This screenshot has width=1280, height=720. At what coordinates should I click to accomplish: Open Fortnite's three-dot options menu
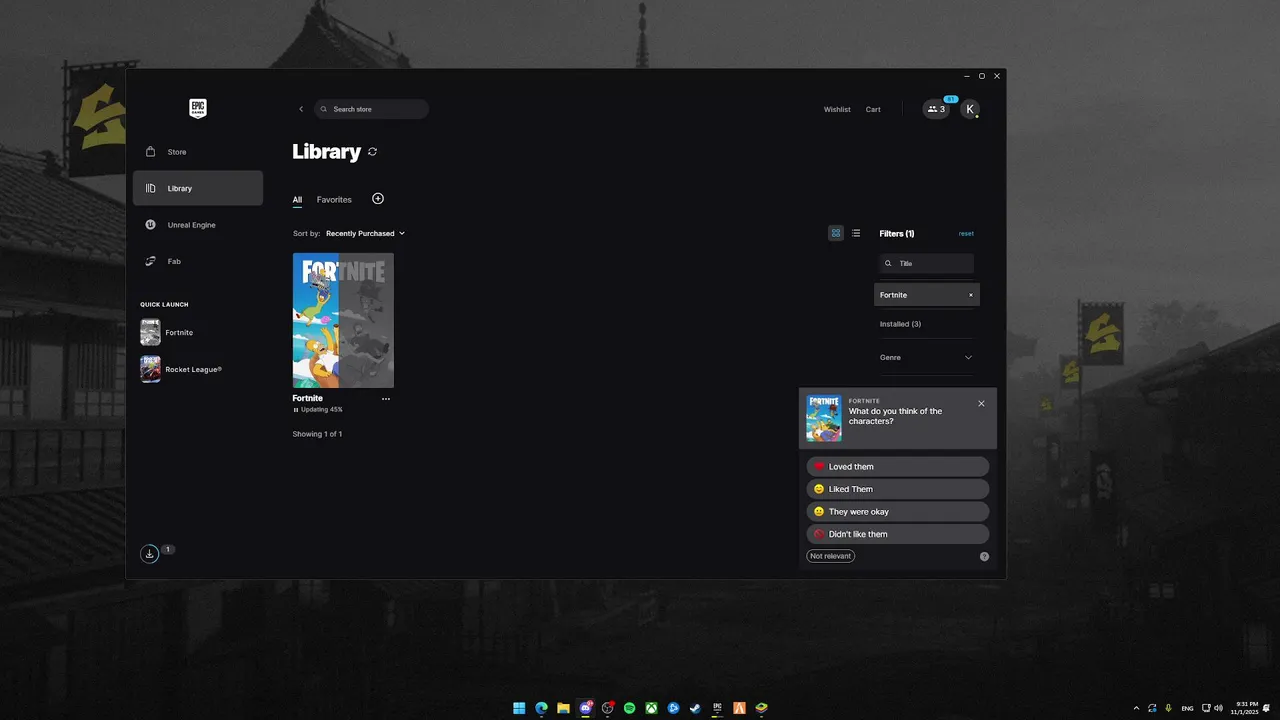tap(386, 399)
